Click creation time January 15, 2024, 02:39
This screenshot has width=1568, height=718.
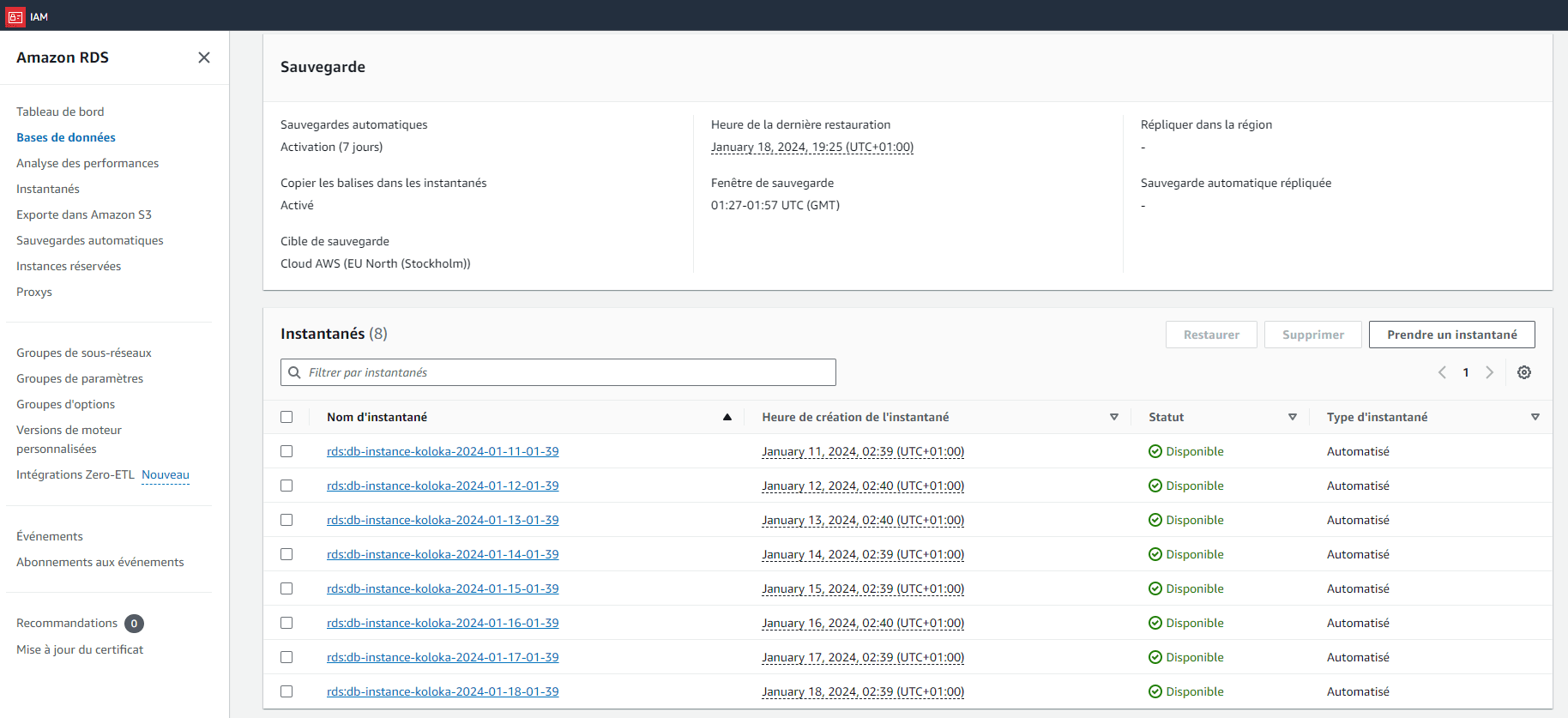coord(863,588)
